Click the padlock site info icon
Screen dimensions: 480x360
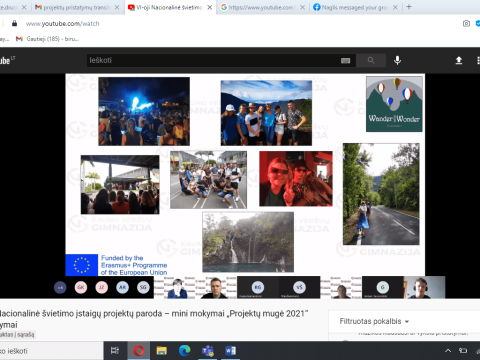[14, 23]
